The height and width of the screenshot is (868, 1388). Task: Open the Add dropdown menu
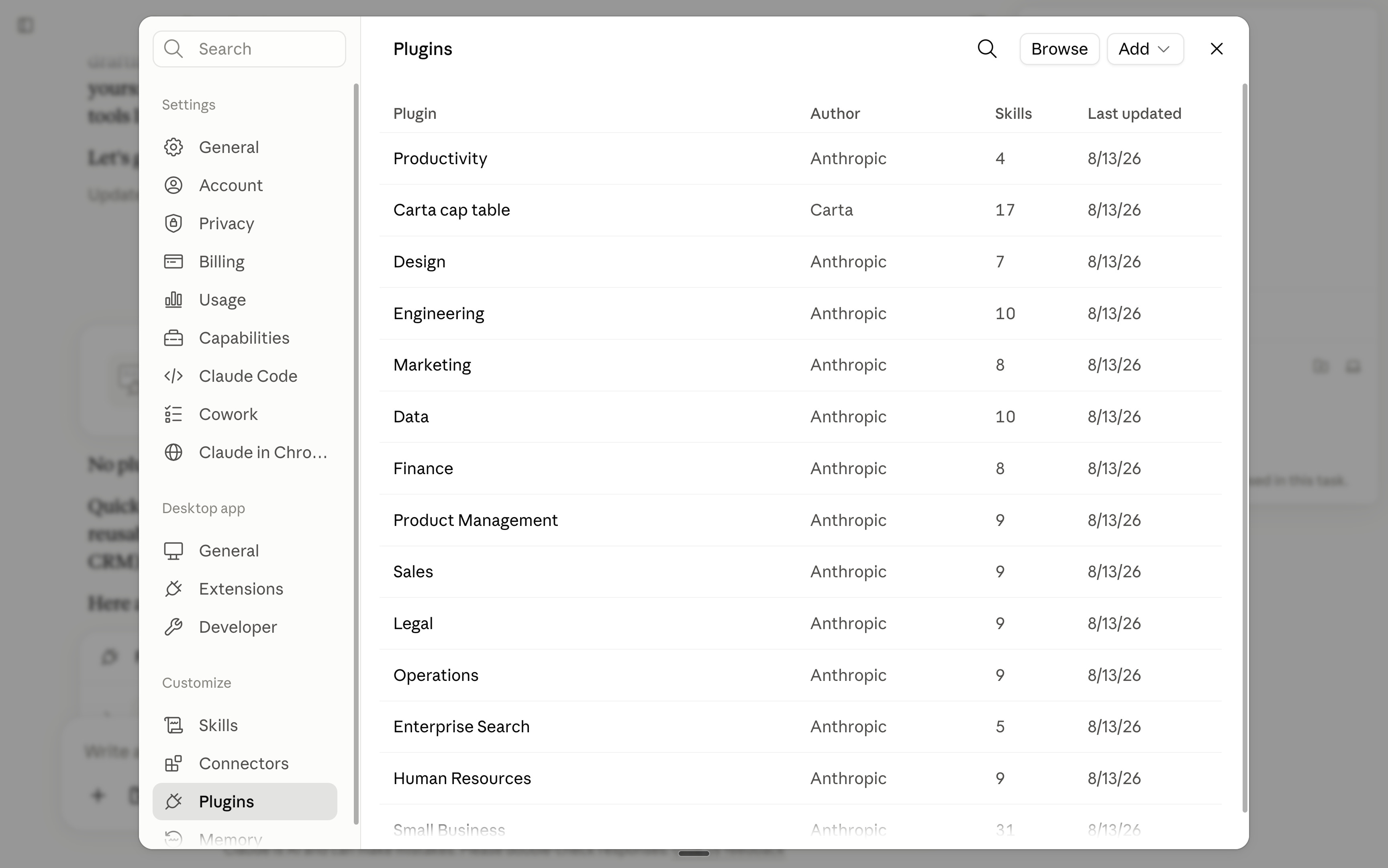point(1145,49)
